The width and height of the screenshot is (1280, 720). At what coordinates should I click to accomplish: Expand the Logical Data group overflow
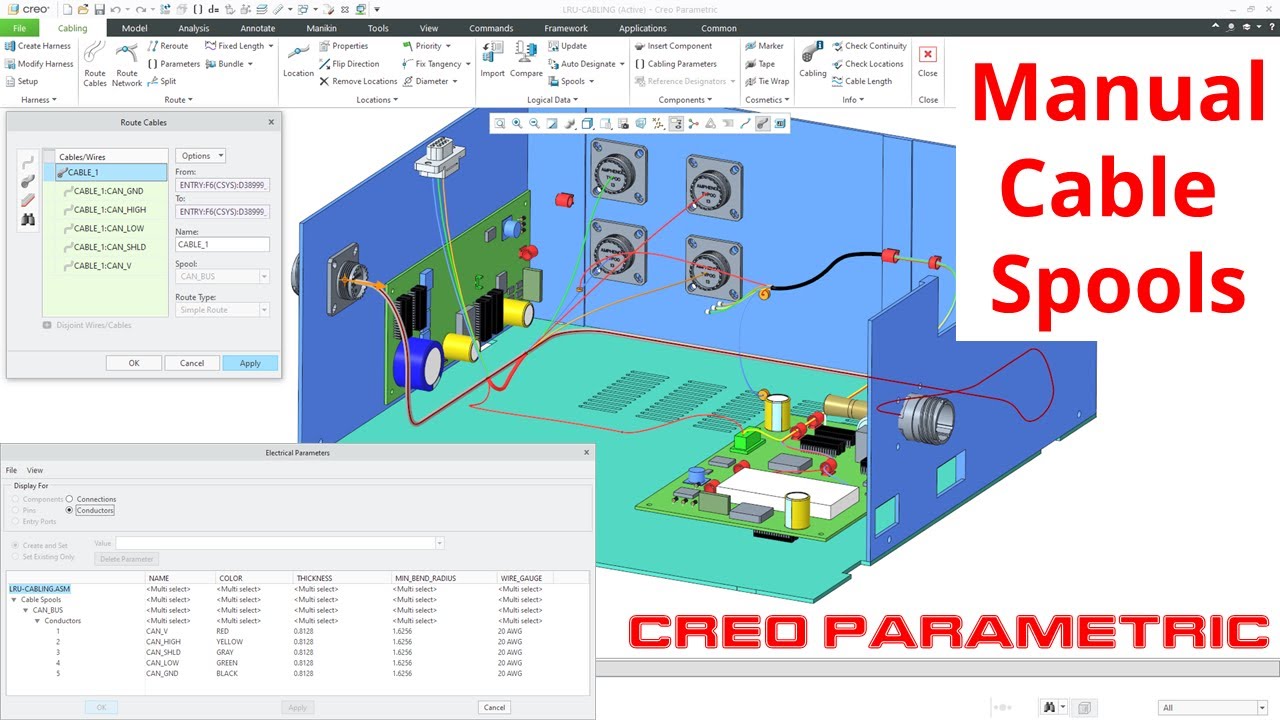[x=553, y=100]
